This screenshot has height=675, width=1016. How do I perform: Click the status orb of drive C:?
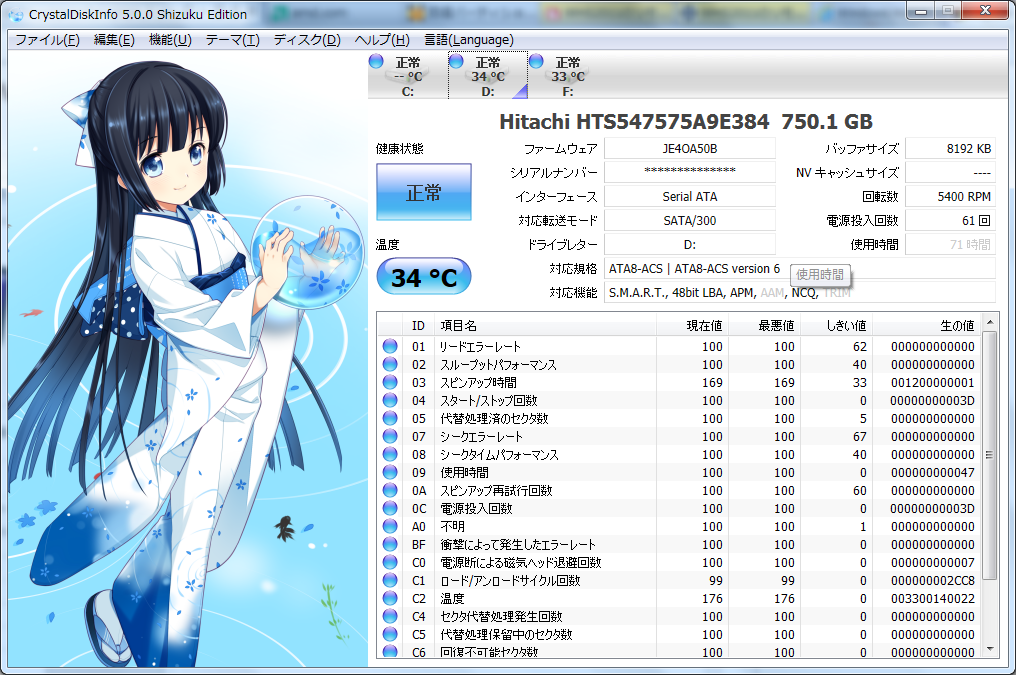(x=376, y=62)
